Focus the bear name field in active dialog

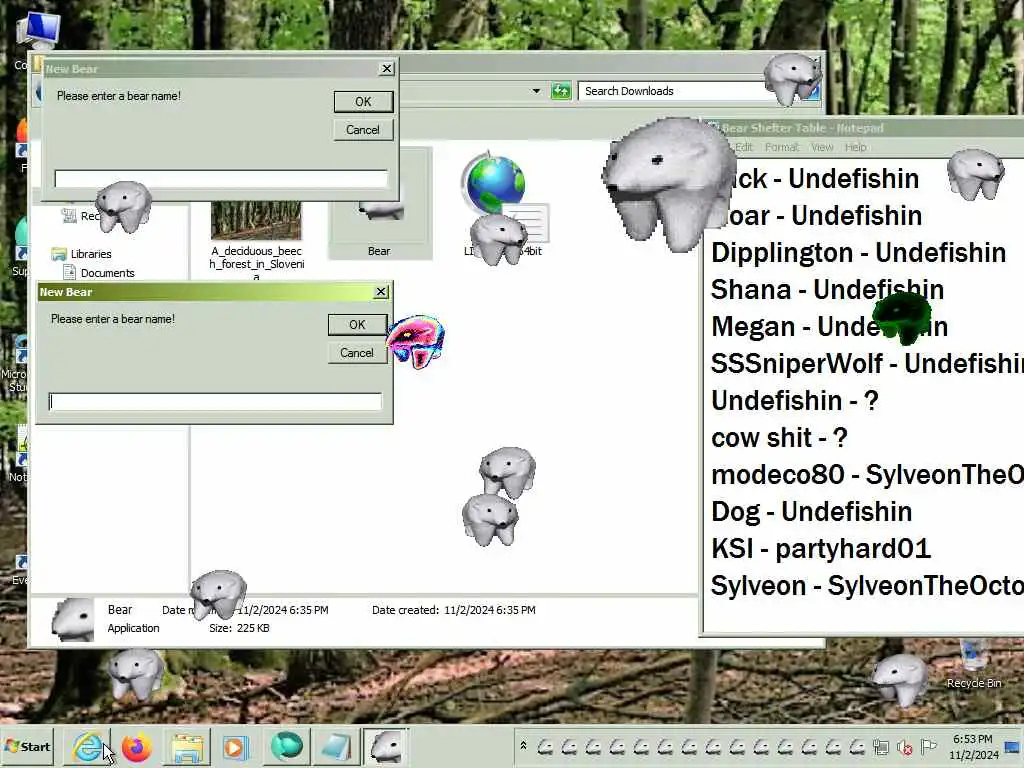[x=216, y=402]
